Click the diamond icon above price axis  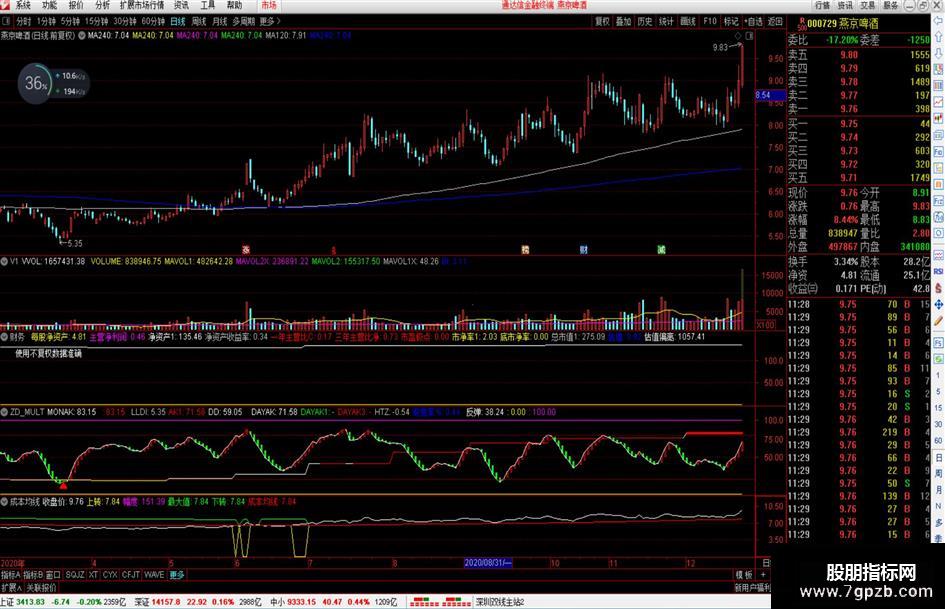(738, 36)
